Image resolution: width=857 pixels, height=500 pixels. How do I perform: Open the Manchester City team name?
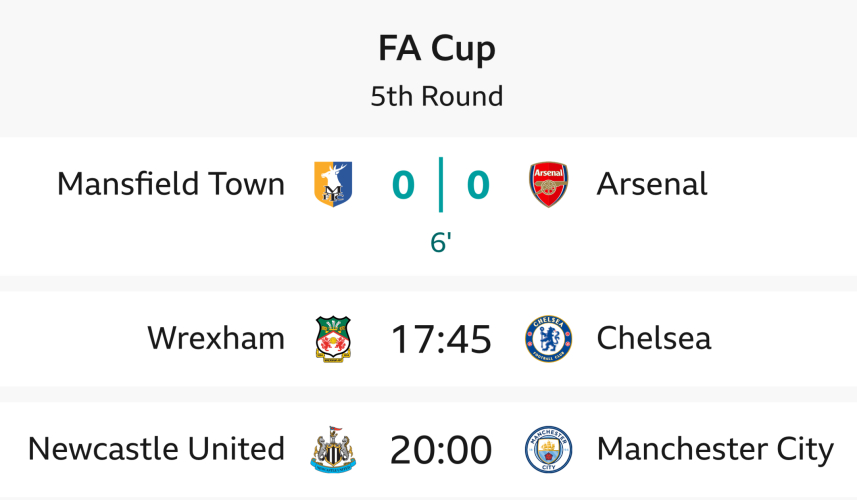715,449
